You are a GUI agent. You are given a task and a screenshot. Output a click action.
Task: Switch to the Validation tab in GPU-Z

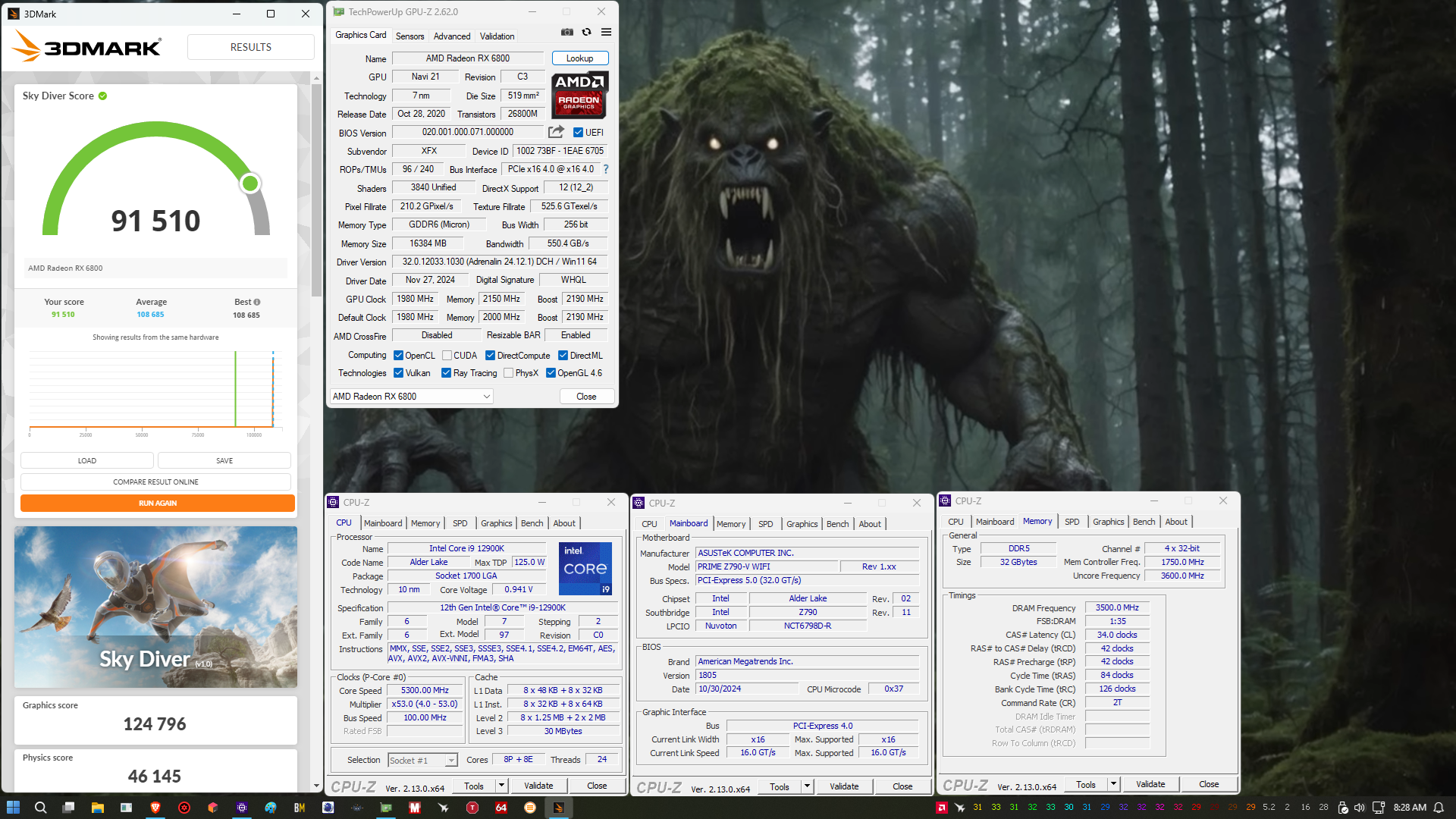(x=497, y=36)
